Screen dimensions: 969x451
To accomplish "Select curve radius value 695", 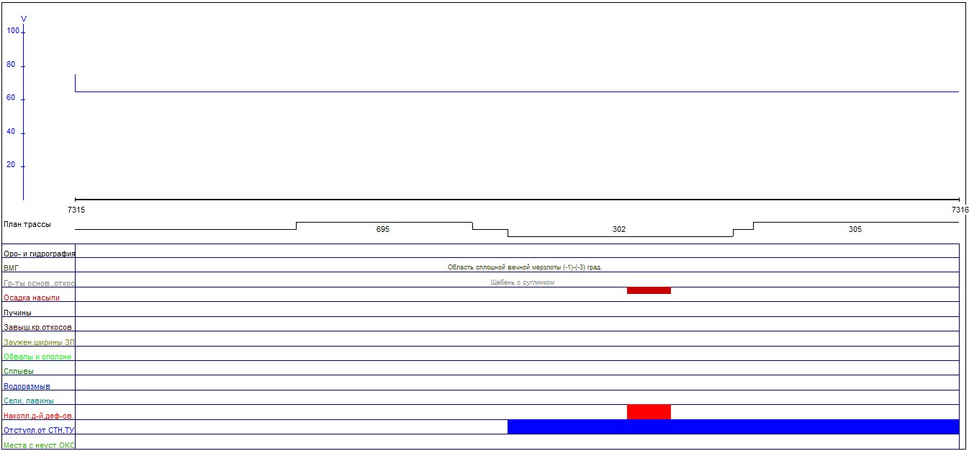I will (383, 229).
